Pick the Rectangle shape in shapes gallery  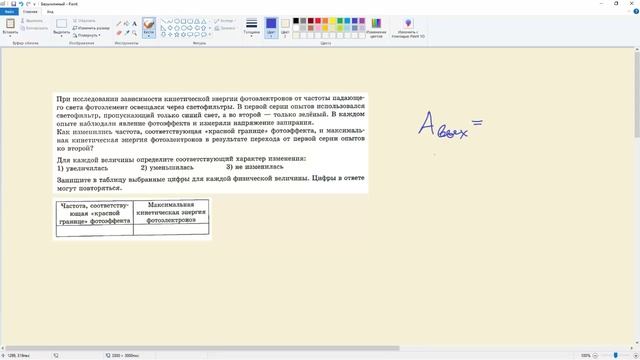183,21
